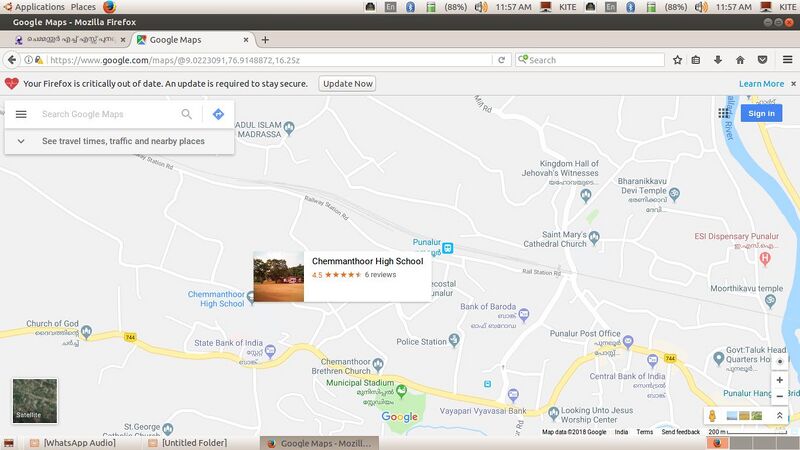The width and height of the screenshot is (800, 450).
Task: Click street view imagery thumbnails strip
Action: click(x=744, y=416)
